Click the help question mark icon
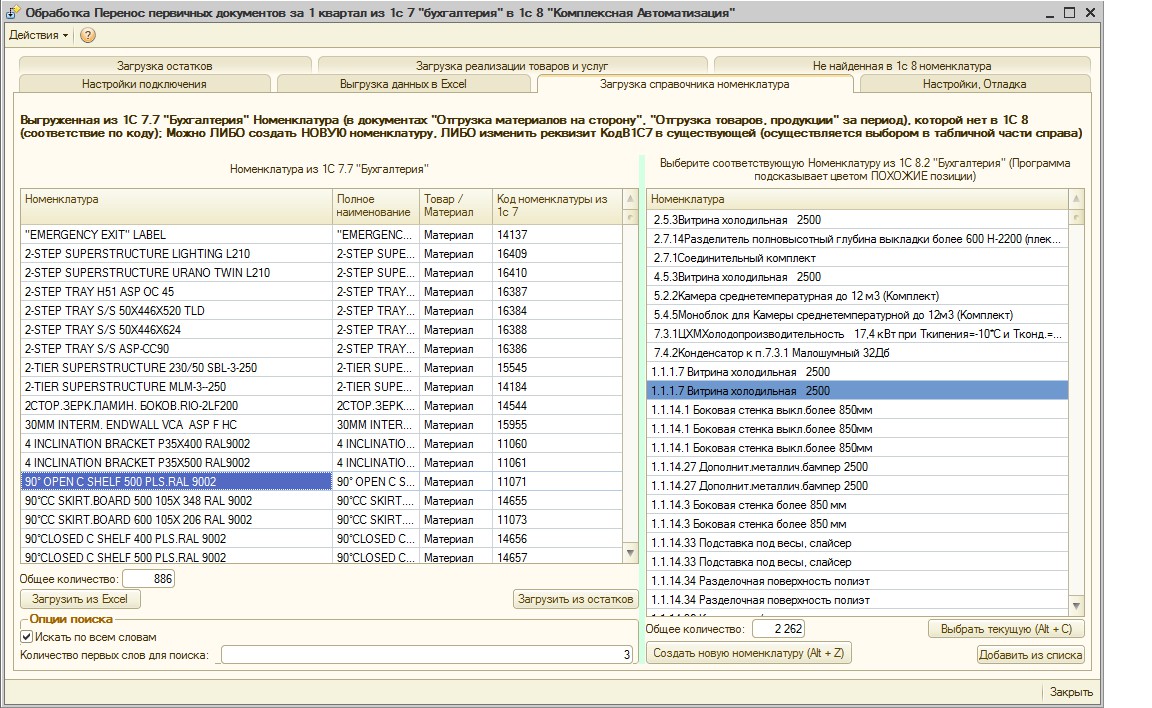Screen dimensions: 1152x708 tap(87, 35)
